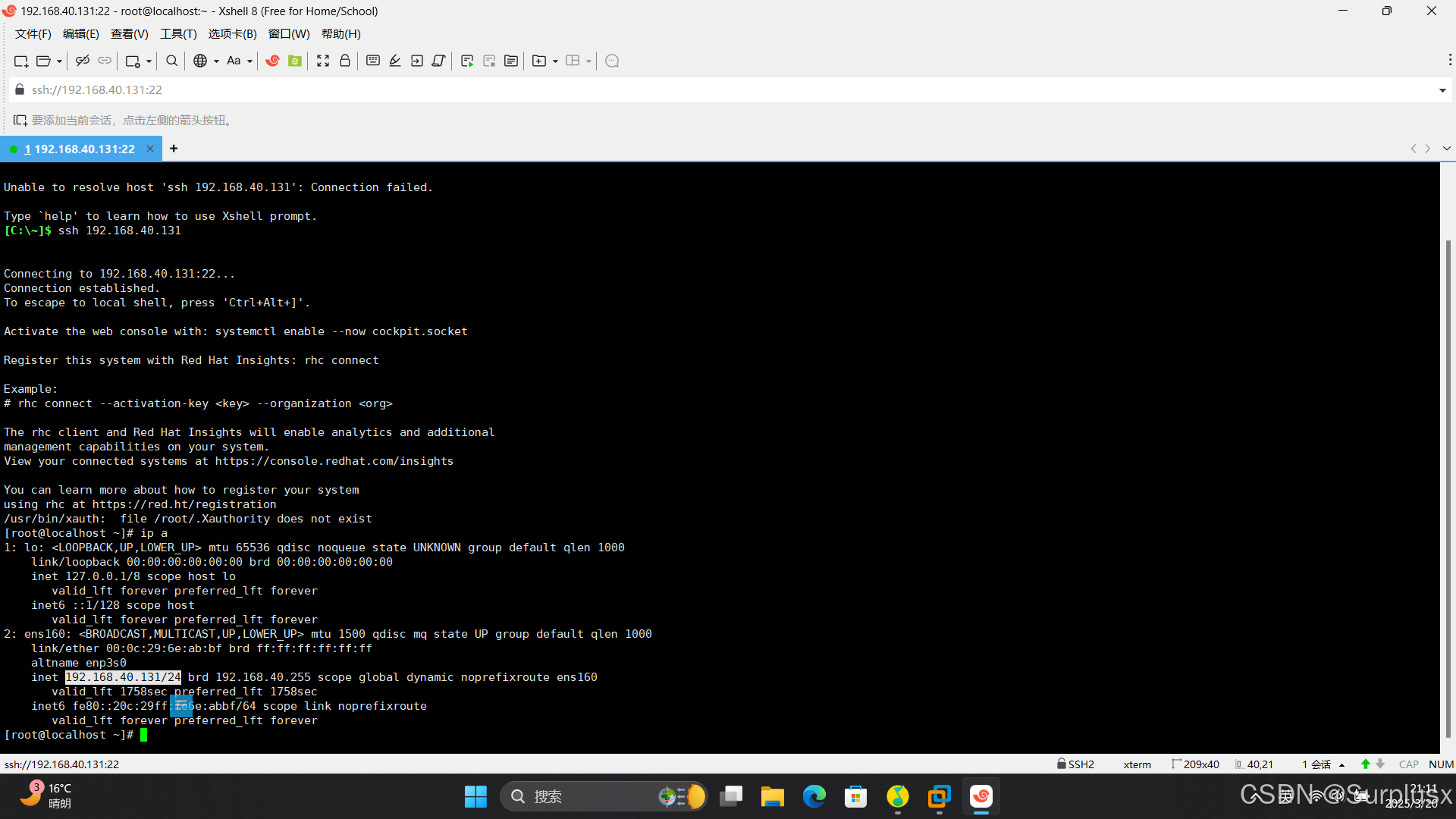Open Microsoft Edge from the taskbar
The width and height of the screenshot is (1456, 819).
point(814,797)
